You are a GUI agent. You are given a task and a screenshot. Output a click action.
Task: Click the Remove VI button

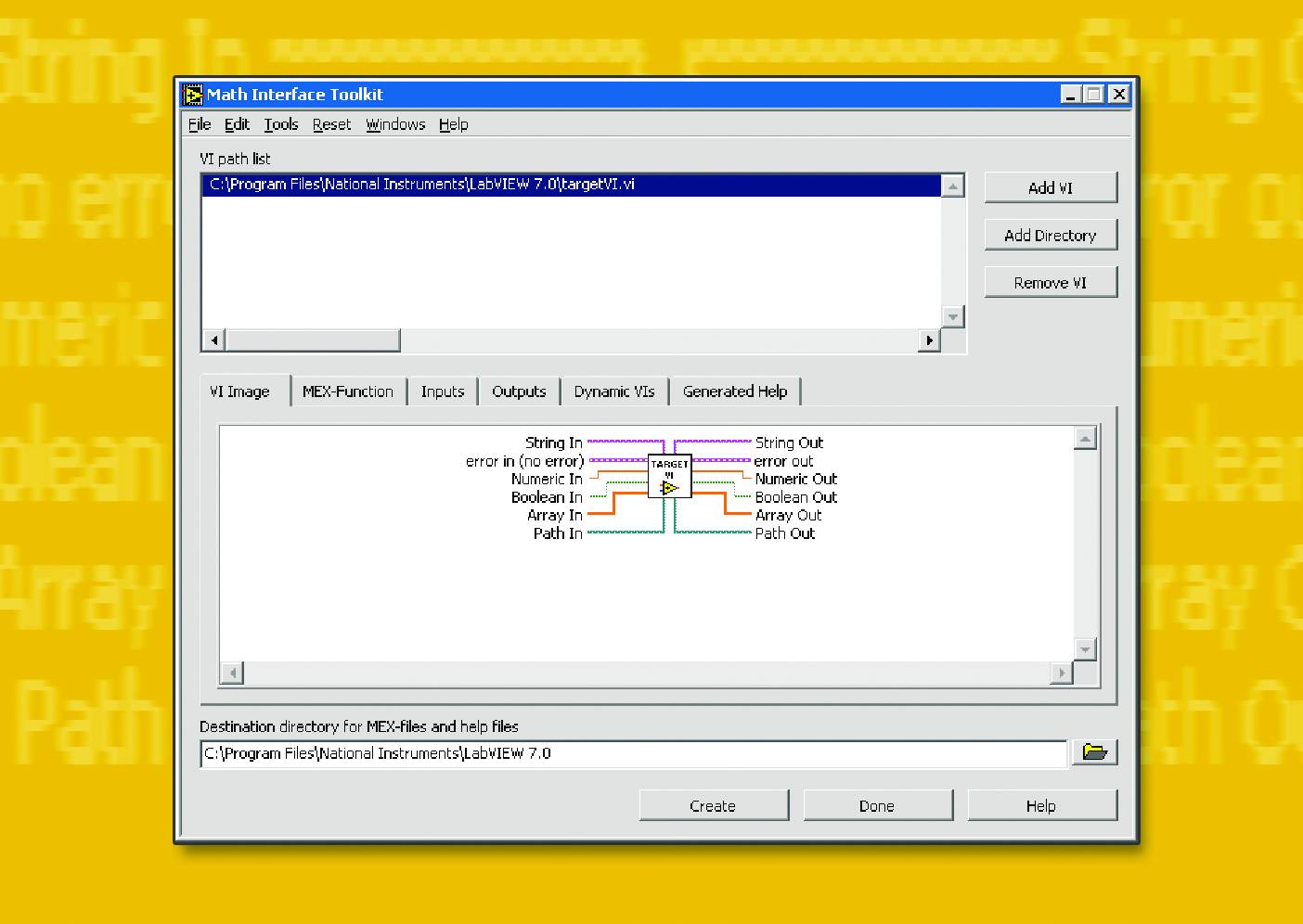pos(1051,282)
